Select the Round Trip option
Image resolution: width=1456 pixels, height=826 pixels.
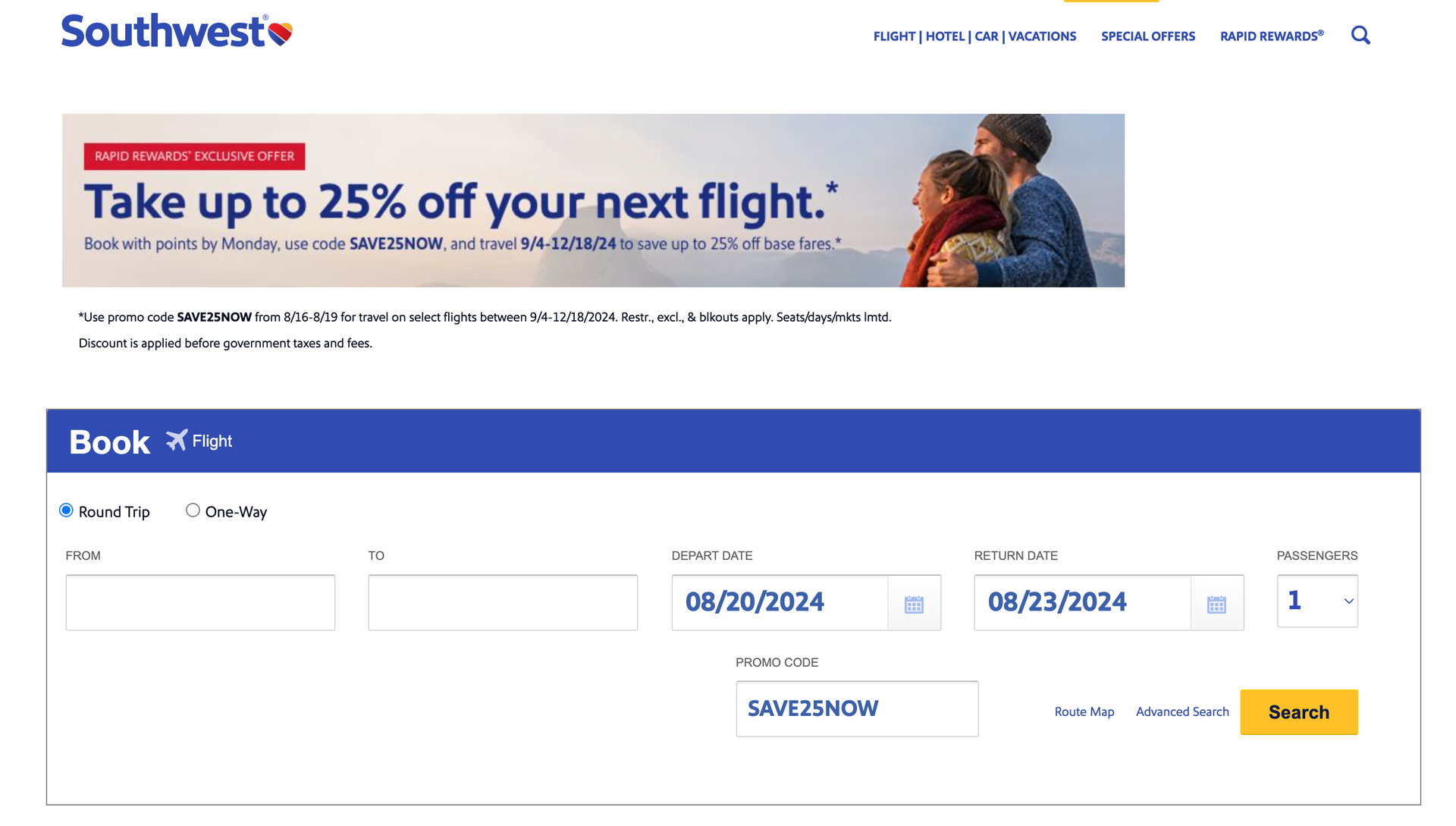pyautogui.click(x=67, y=510)
